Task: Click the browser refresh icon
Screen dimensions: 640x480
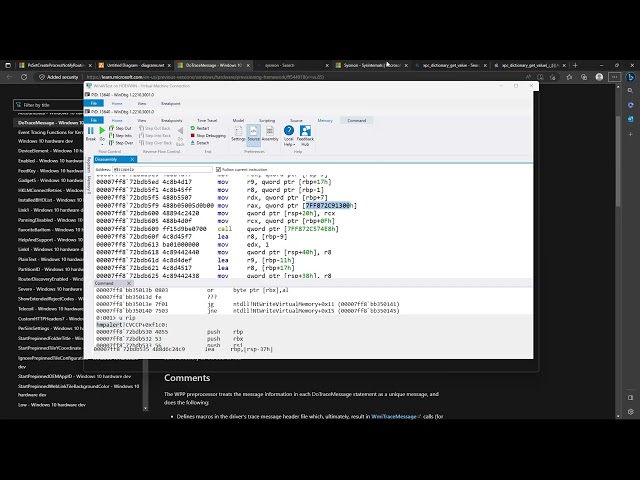Action: [24, 77]
